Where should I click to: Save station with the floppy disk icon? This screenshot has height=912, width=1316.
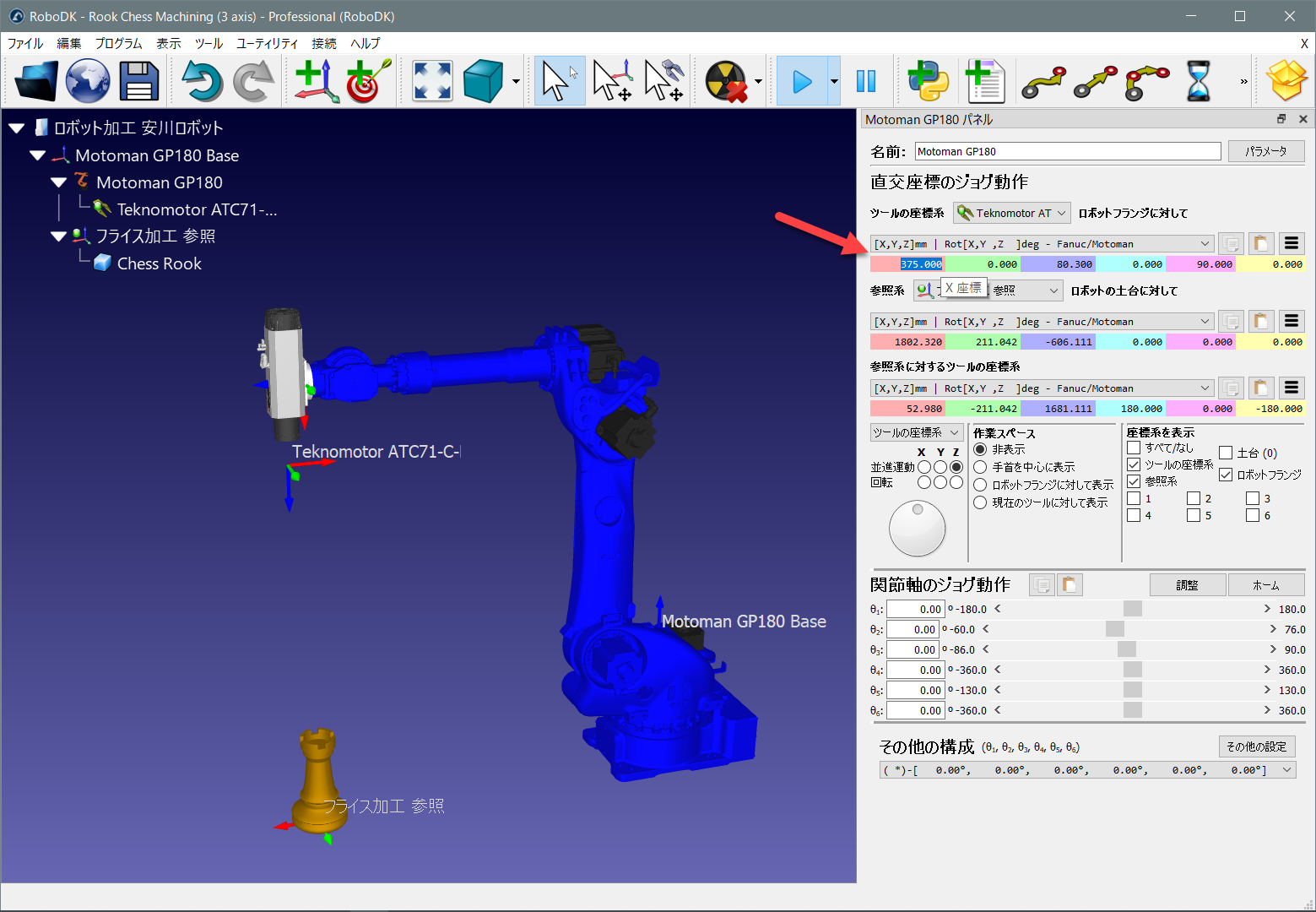pyautogui.click(x=139, y=81)
